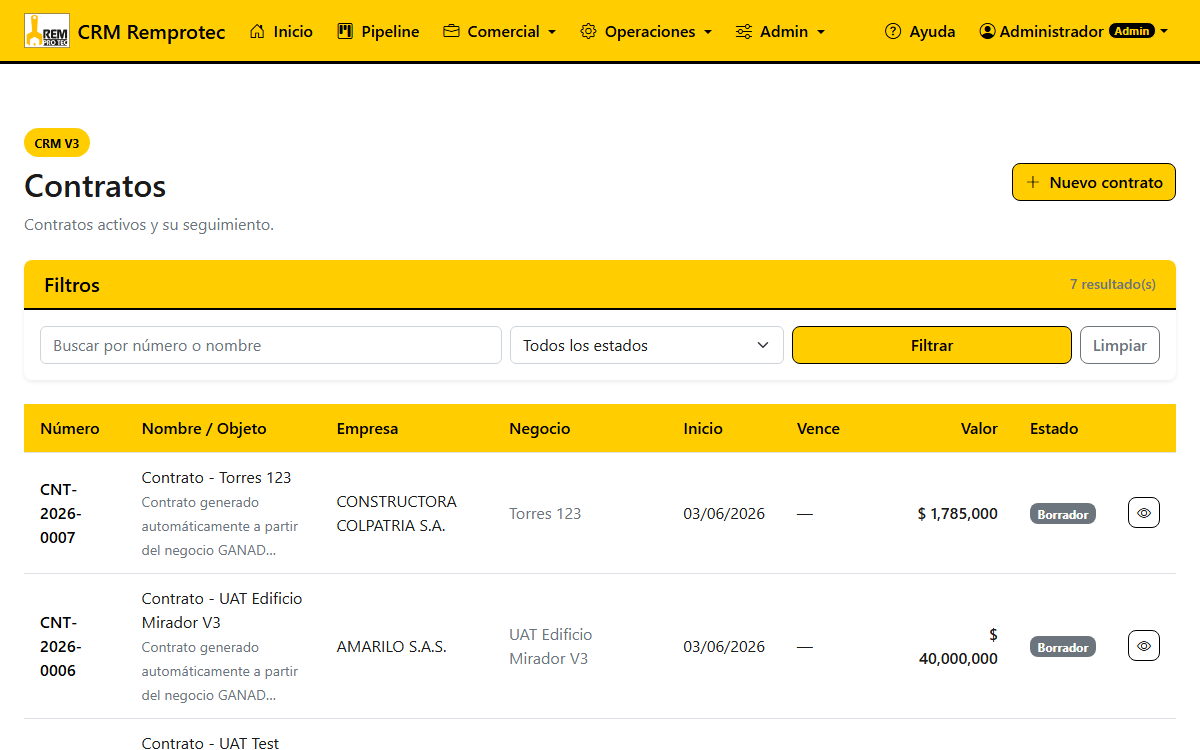Click the Empresa column header
Image resolution: width=1200 pixels, height=750 pixels.
click(x=367, y=428)
